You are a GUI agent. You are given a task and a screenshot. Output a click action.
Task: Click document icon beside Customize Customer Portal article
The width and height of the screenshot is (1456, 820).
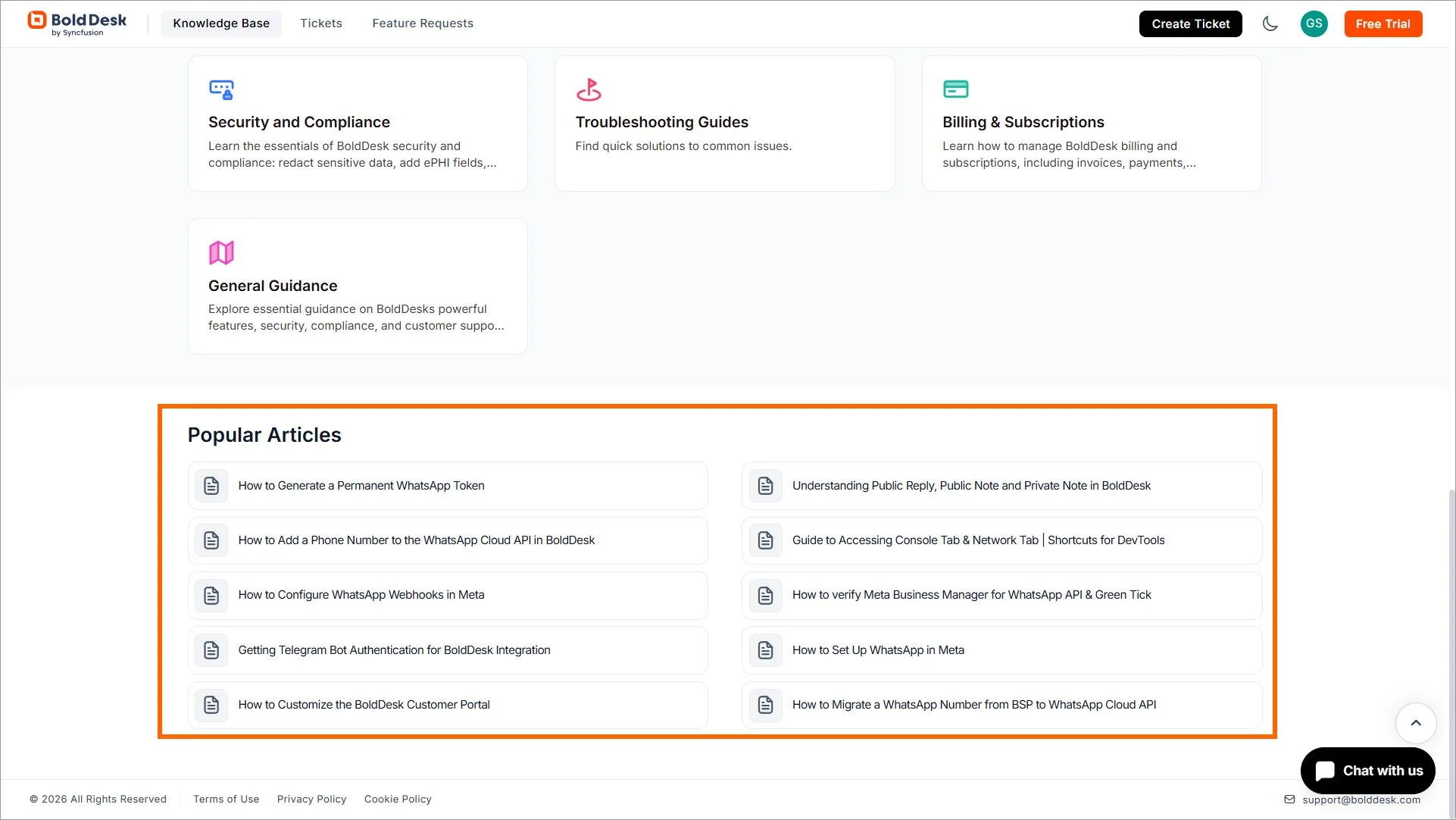click(211, 705)
